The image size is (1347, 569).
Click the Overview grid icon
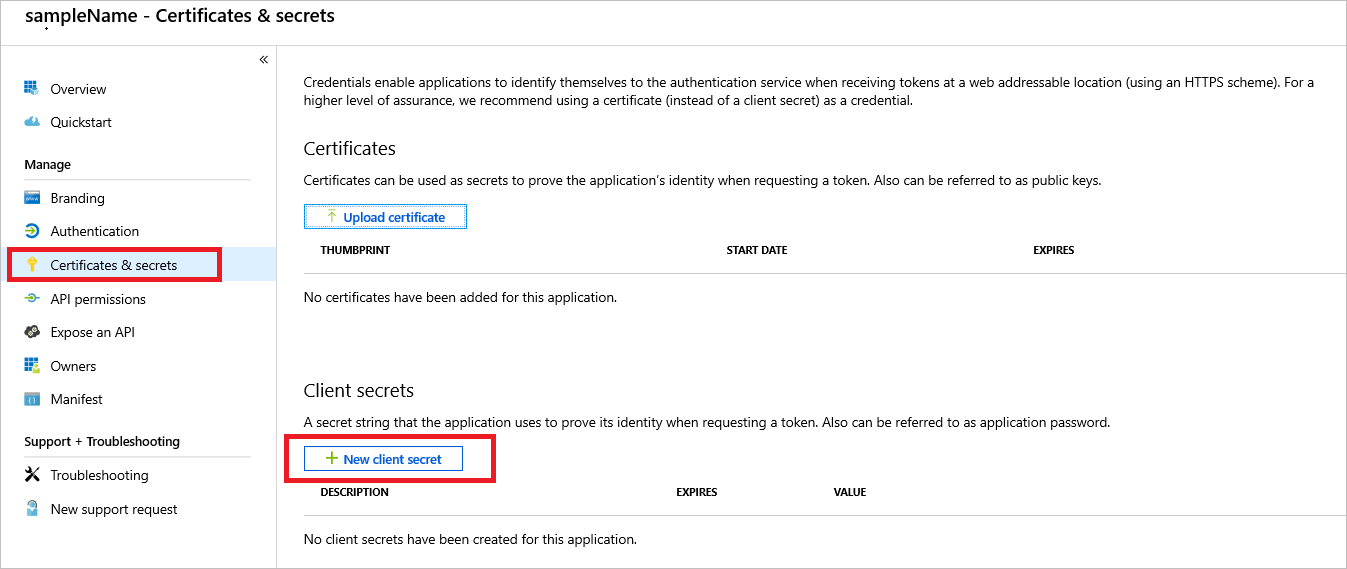pyautogui.click(x=31, y=89)
